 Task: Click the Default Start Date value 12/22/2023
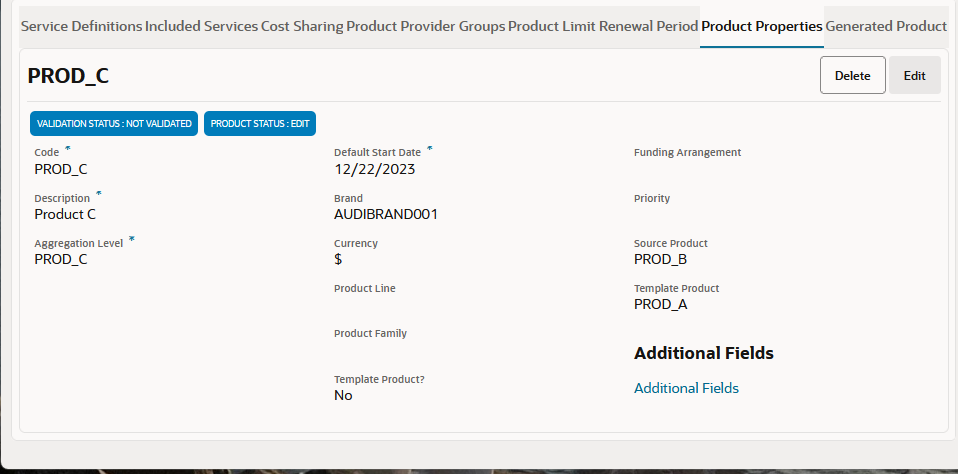coord(374,169)
